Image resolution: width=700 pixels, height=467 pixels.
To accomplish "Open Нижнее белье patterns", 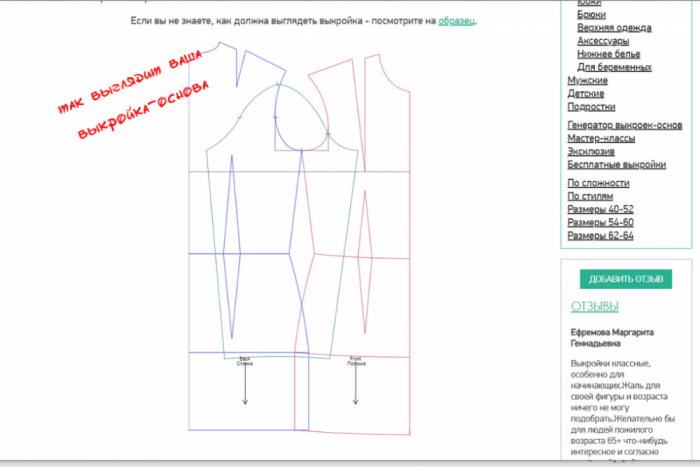I will [610, 54].
